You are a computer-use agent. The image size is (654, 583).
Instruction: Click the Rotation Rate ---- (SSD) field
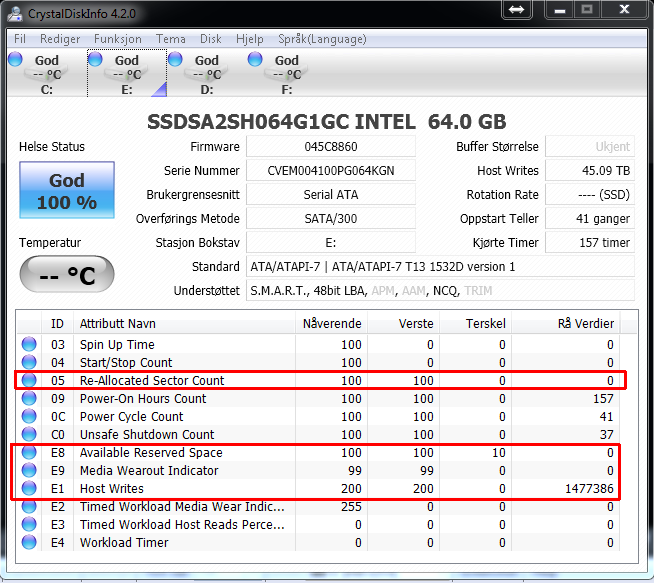(590, 195)
